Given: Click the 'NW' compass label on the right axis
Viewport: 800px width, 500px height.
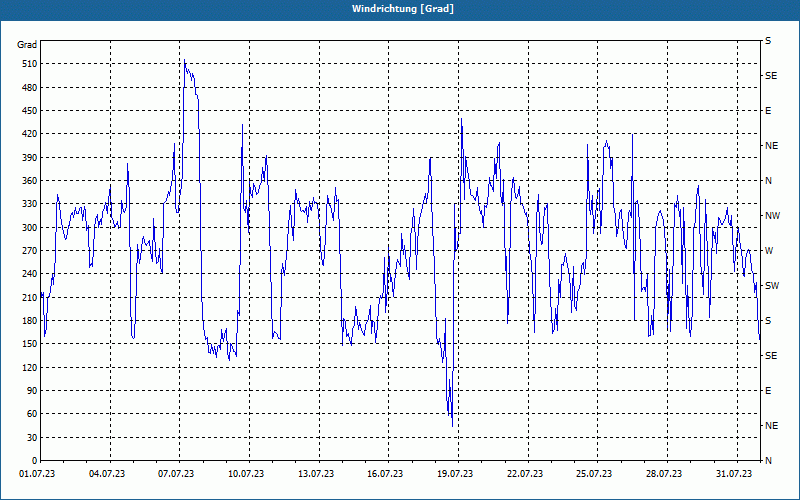Looking at the screenshot, I should 772,216.
